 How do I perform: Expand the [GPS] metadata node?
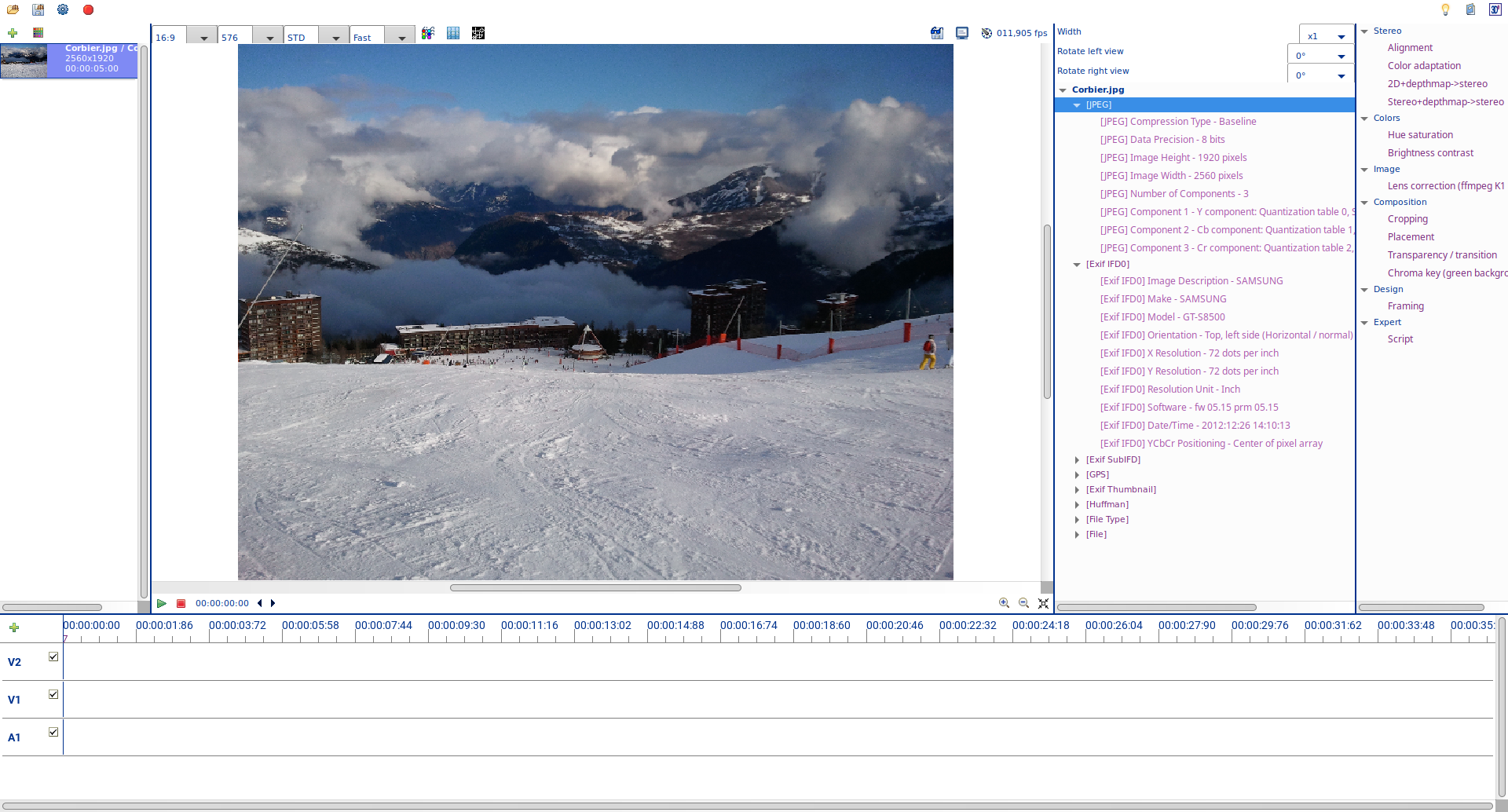point(1077,475)
